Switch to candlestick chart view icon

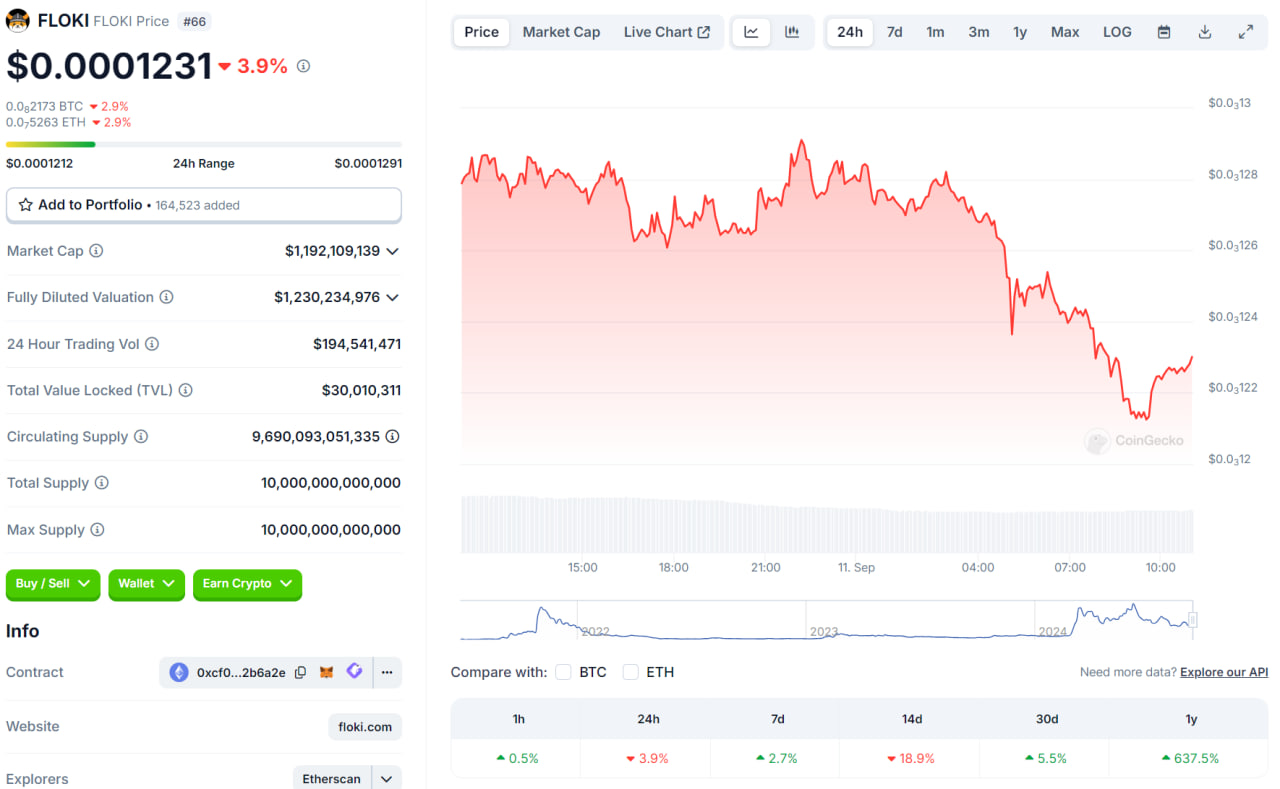(792, 32)
